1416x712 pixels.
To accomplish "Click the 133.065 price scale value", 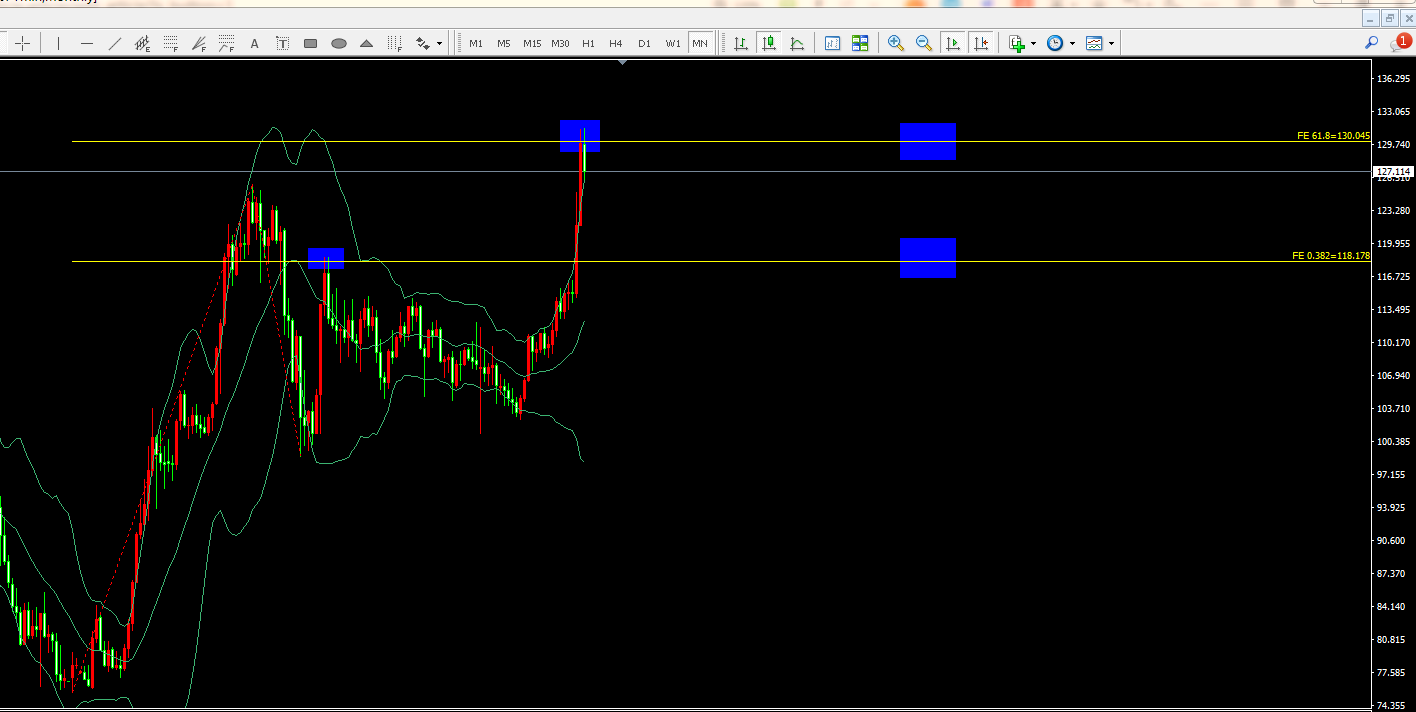I will click(1393, 112).
